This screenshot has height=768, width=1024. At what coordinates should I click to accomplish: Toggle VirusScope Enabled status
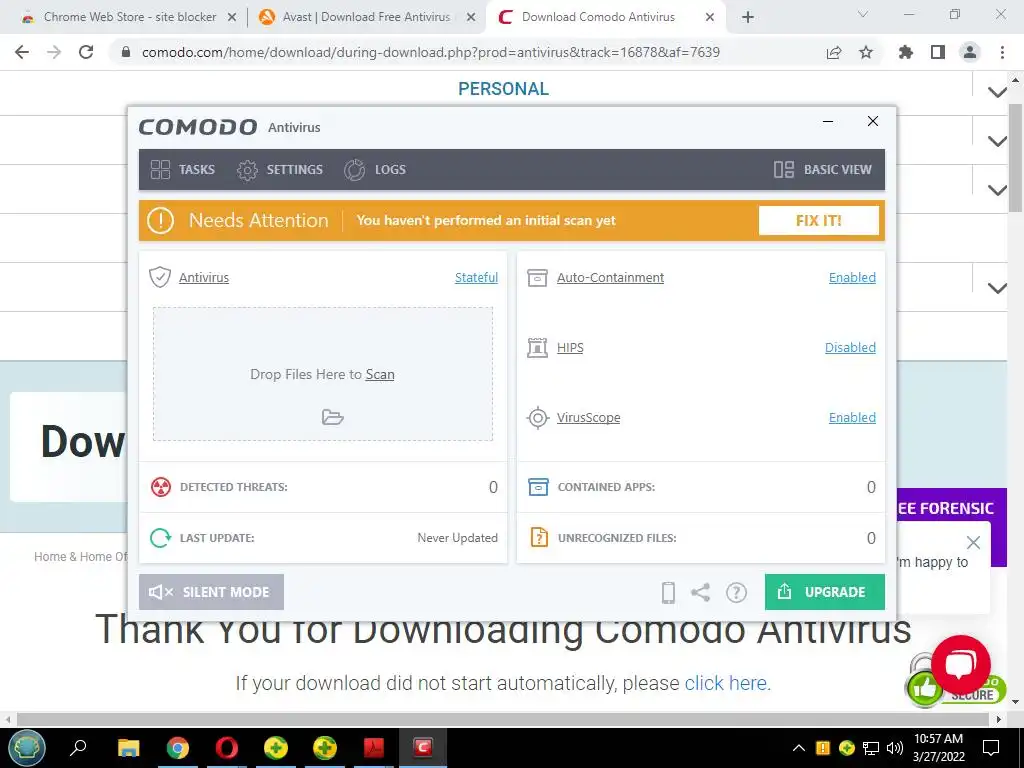pos(852,417)
